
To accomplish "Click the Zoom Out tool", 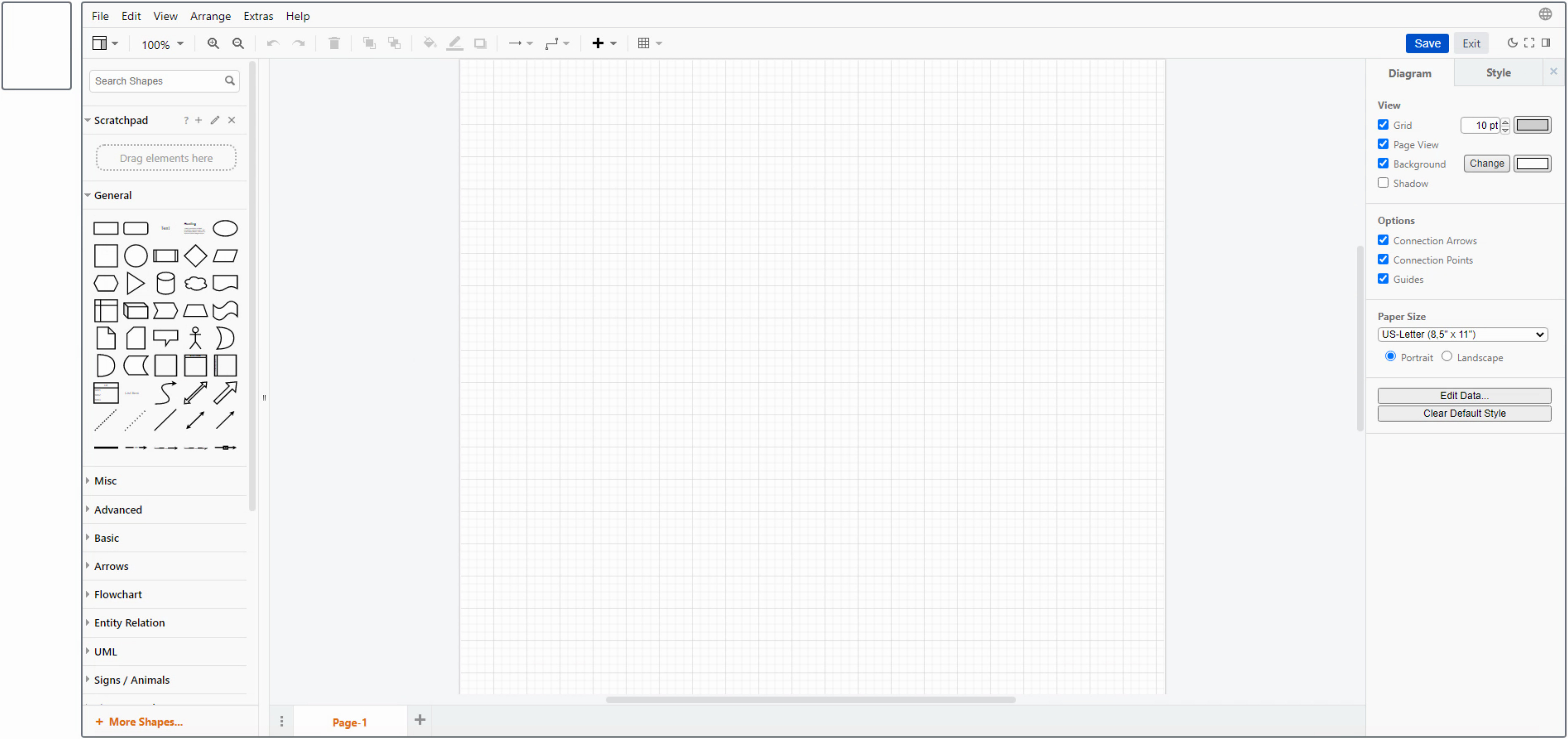I will (238, 43).
